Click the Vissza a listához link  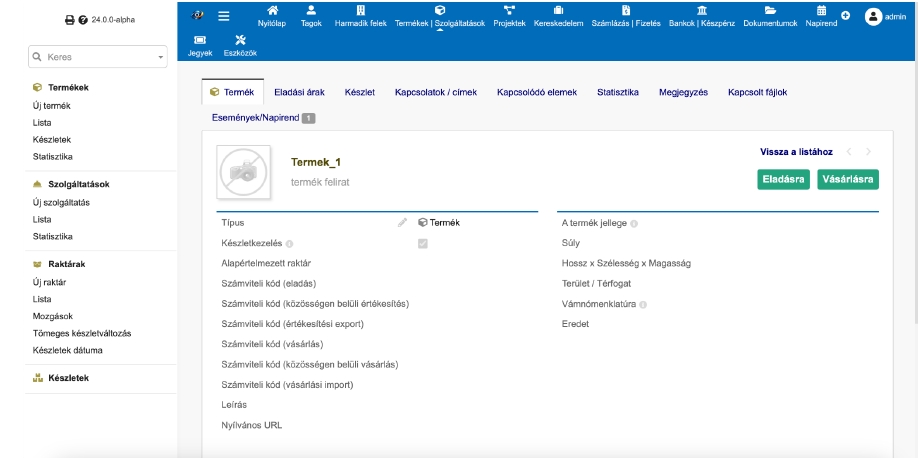point(797,152)
